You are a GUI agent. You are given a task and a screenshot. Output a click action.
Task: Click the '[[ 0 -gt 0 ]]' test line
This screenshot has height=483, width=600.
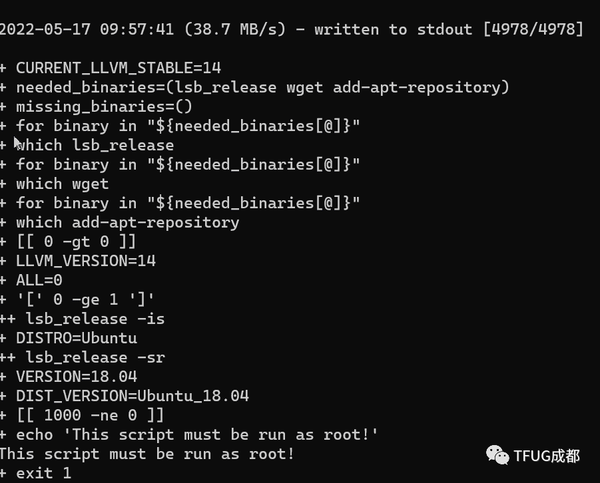tap(68, 242)
